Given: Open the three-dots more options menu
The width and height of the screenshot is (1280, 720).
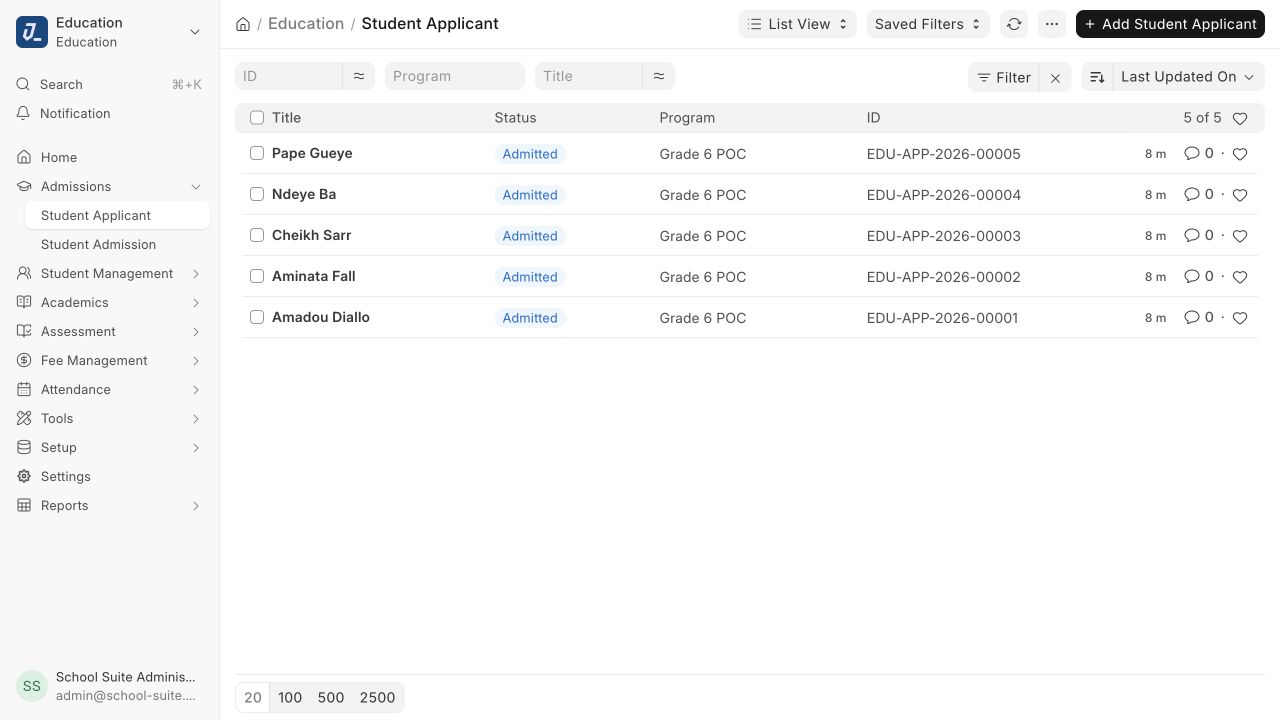Looking at the screenshot, I should [1051, 24].
